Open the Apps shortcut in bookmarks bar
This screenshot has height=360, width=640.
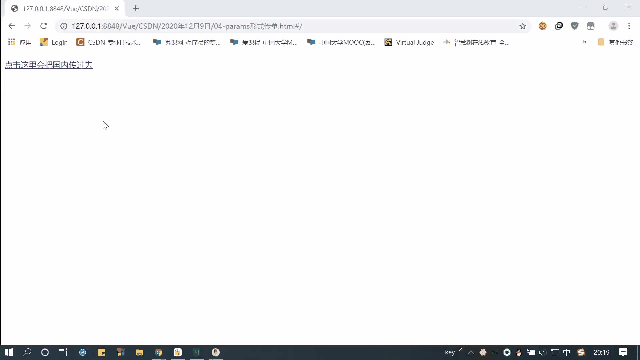(19, 42)
